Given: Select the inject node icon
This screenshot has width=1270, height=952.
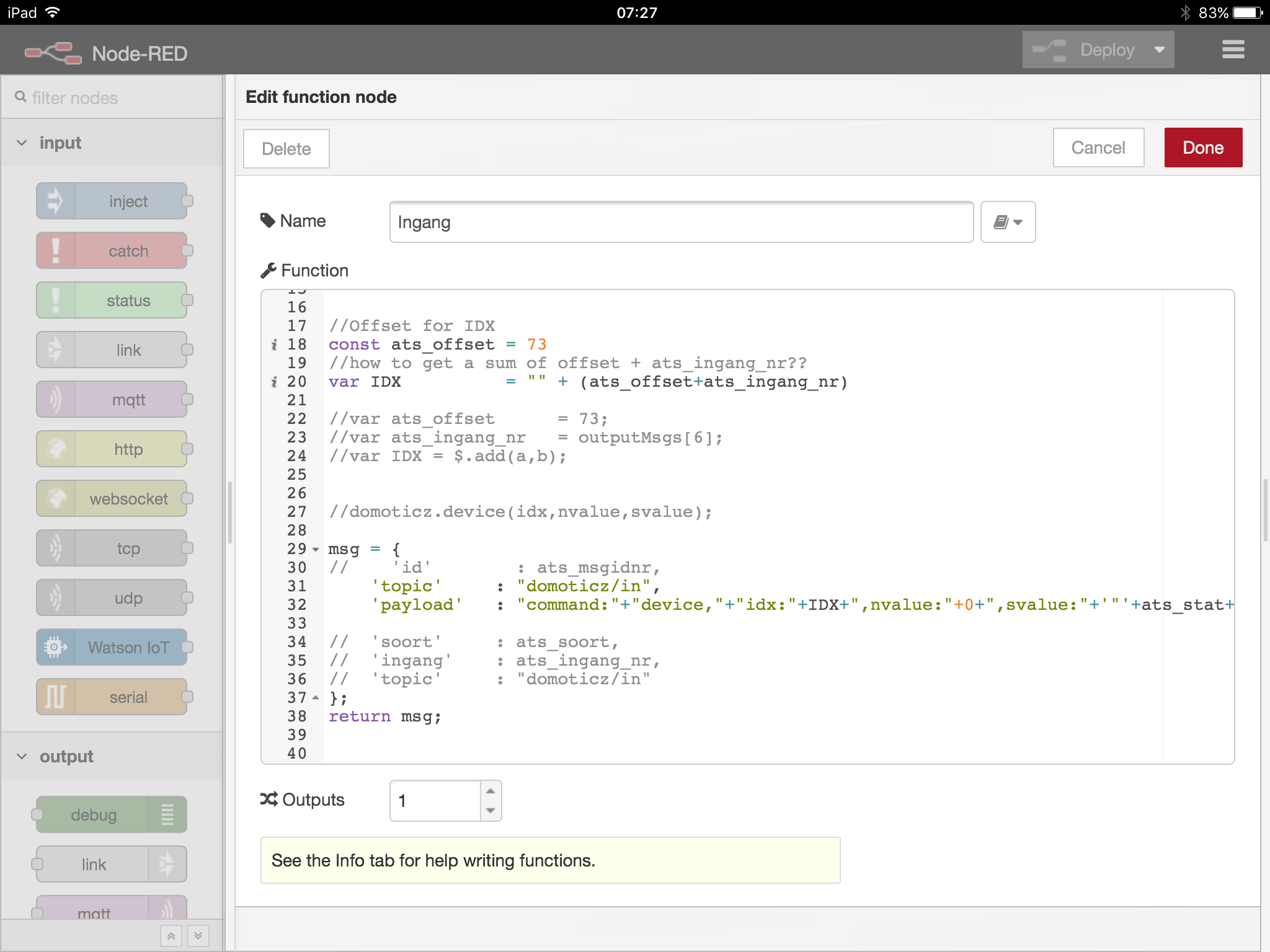Looking at the screenshot, I should click(x=56, y=201).
